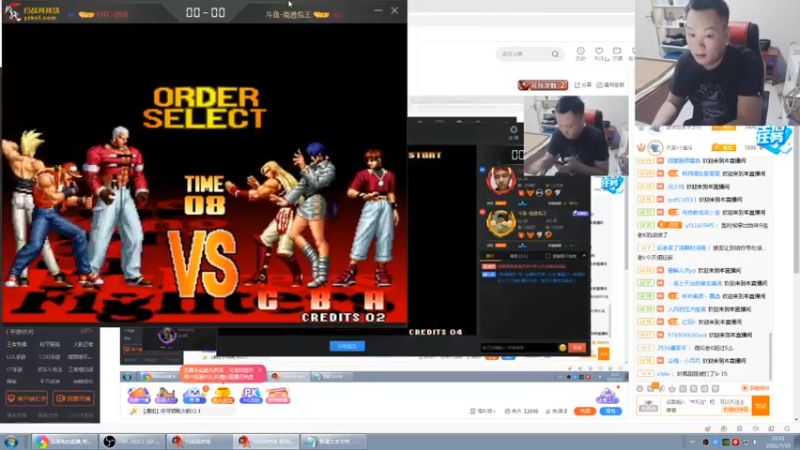Click the blue ghost icon with the badge
Screen dimensions: 800x450
click(x=194, y=395)
